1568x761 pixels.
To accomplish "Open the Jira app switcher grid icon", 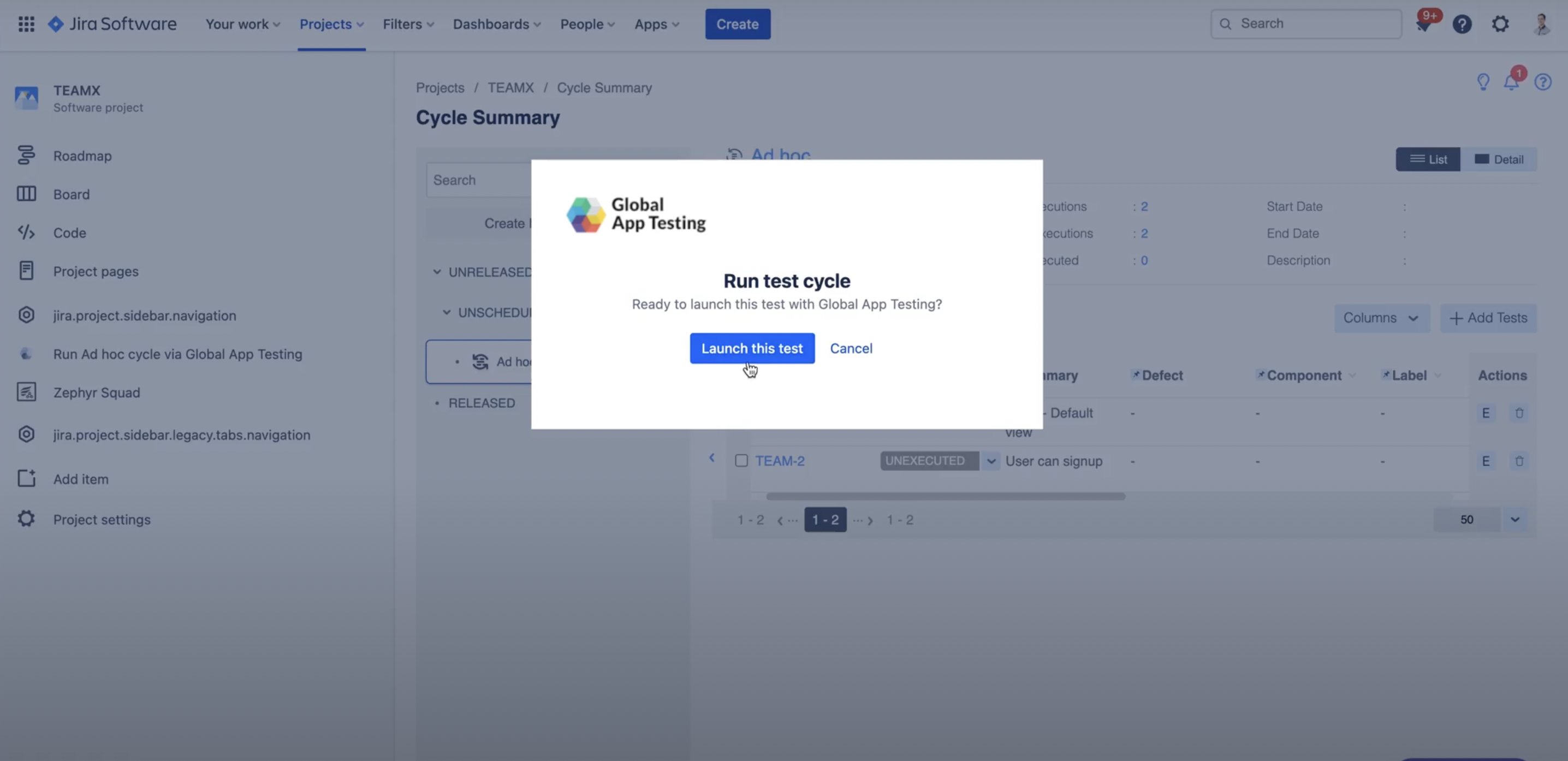I will 26,23.
